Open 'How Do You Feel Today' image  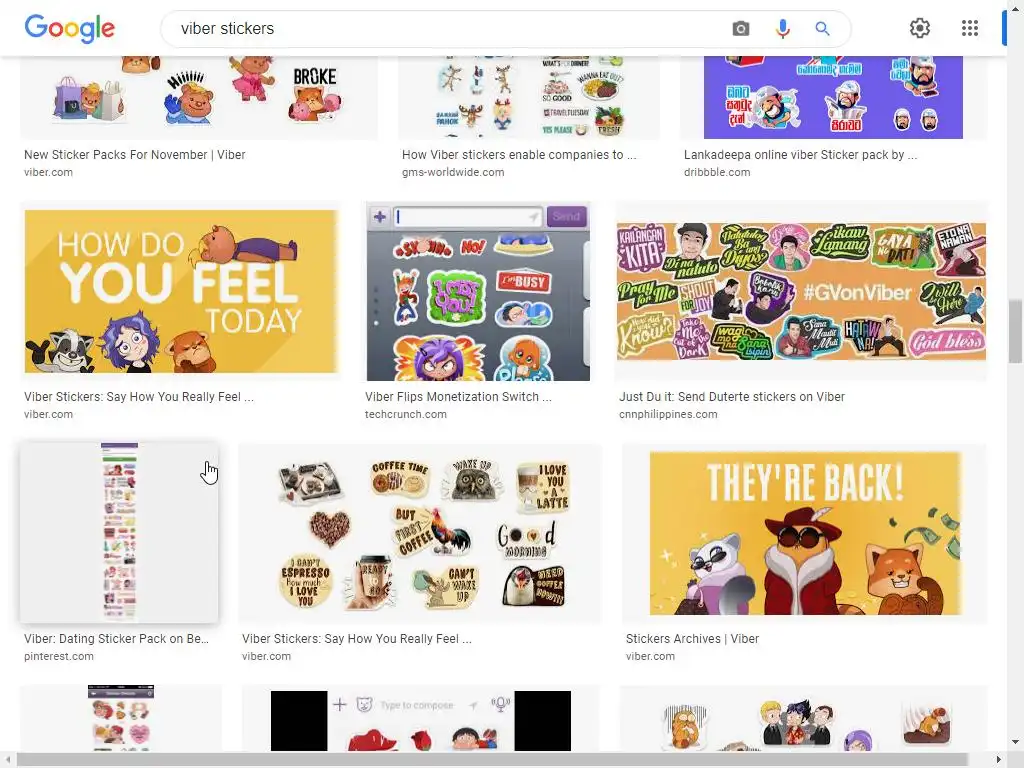[182, 291]
